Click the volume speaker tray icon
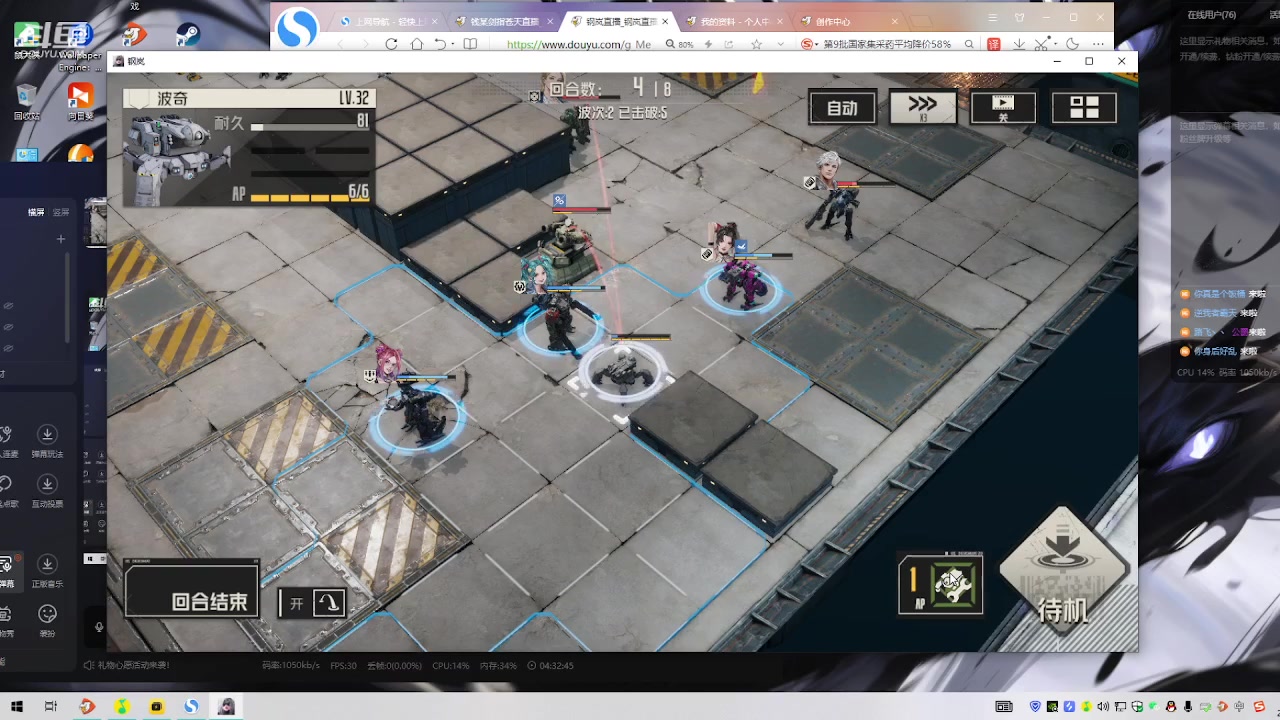 (x=1103, y=707)
